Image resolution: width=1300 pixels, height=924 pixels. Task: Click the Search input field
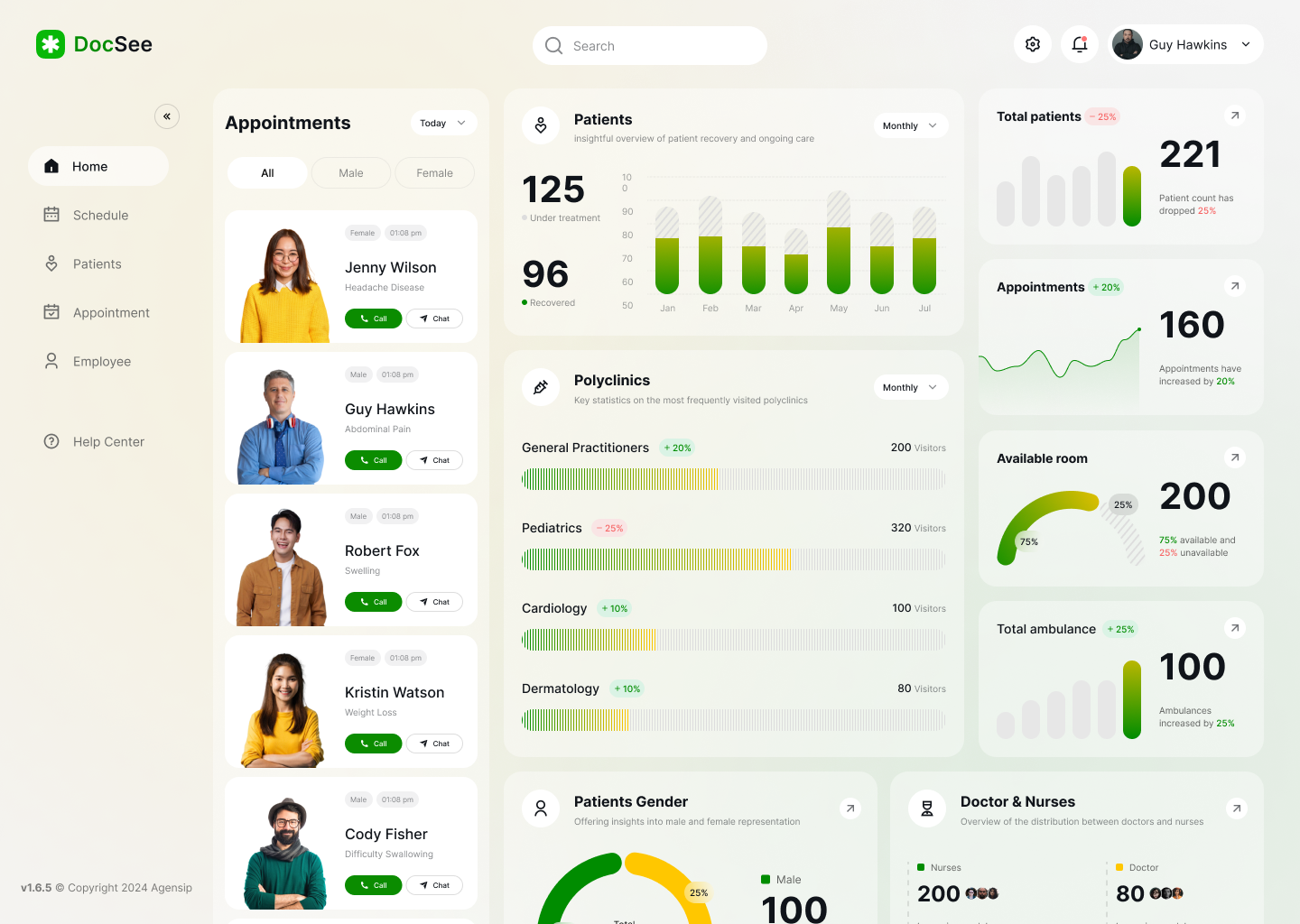tap(650, 45)
